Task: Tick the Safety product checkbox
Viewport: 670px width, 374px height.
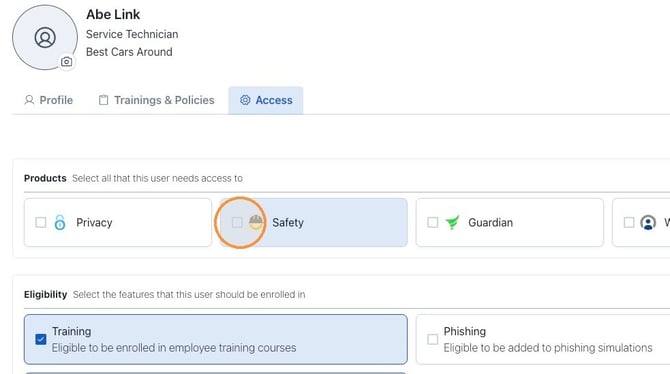Action: click(x=237, y=222)
